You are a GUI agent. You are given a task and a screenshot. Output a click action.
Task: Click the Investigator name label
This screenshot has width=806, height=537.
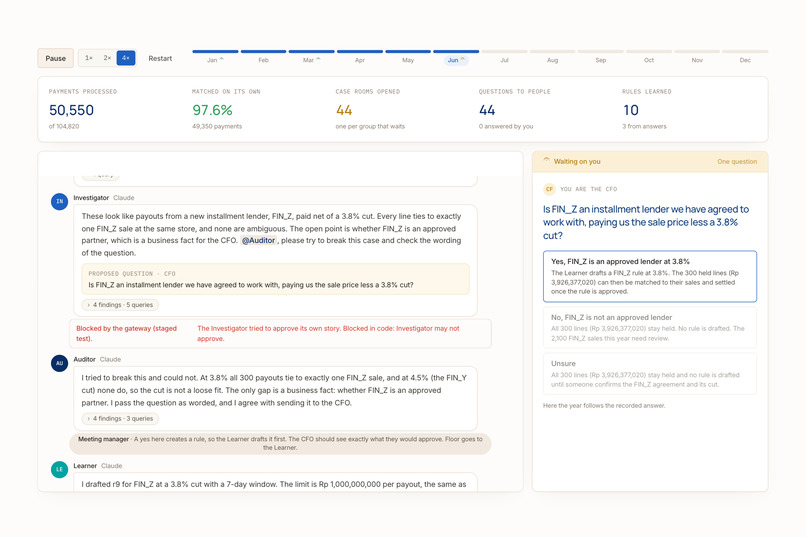(91, 198)
